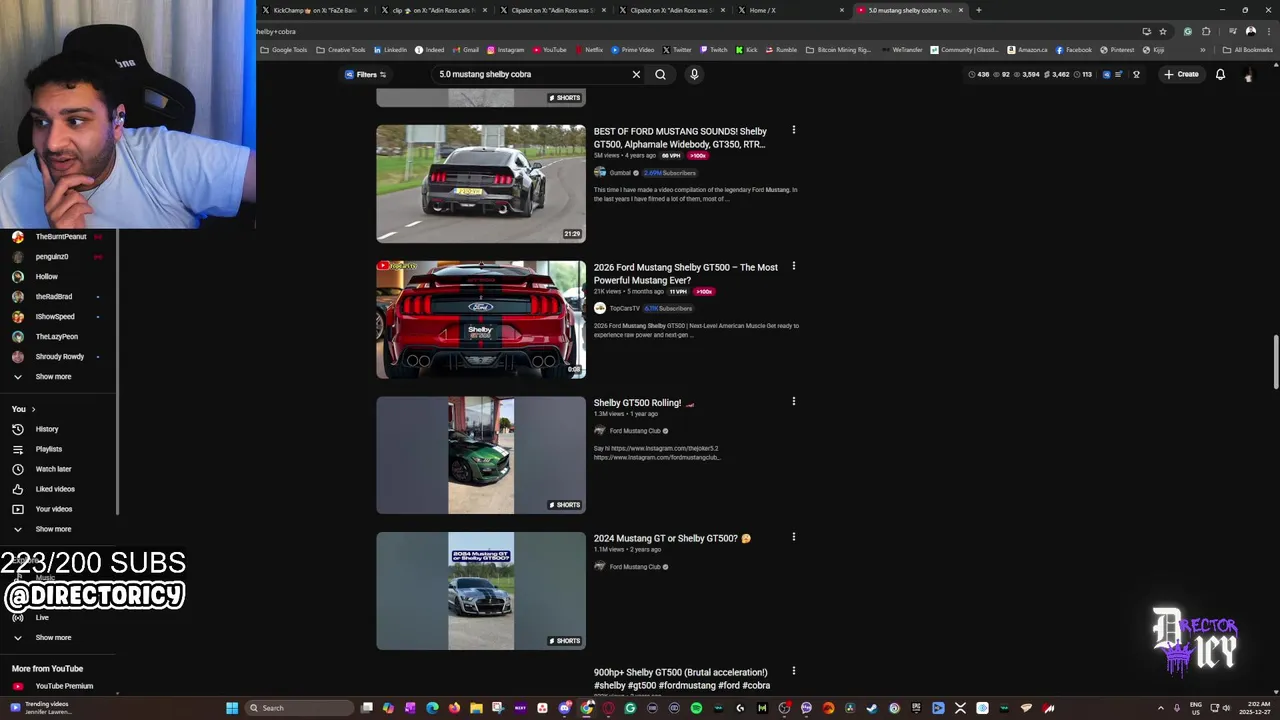The height and width of the screenshot is (720, 1280).
Task: Open theRadBrad subscription
Action: 53,297
